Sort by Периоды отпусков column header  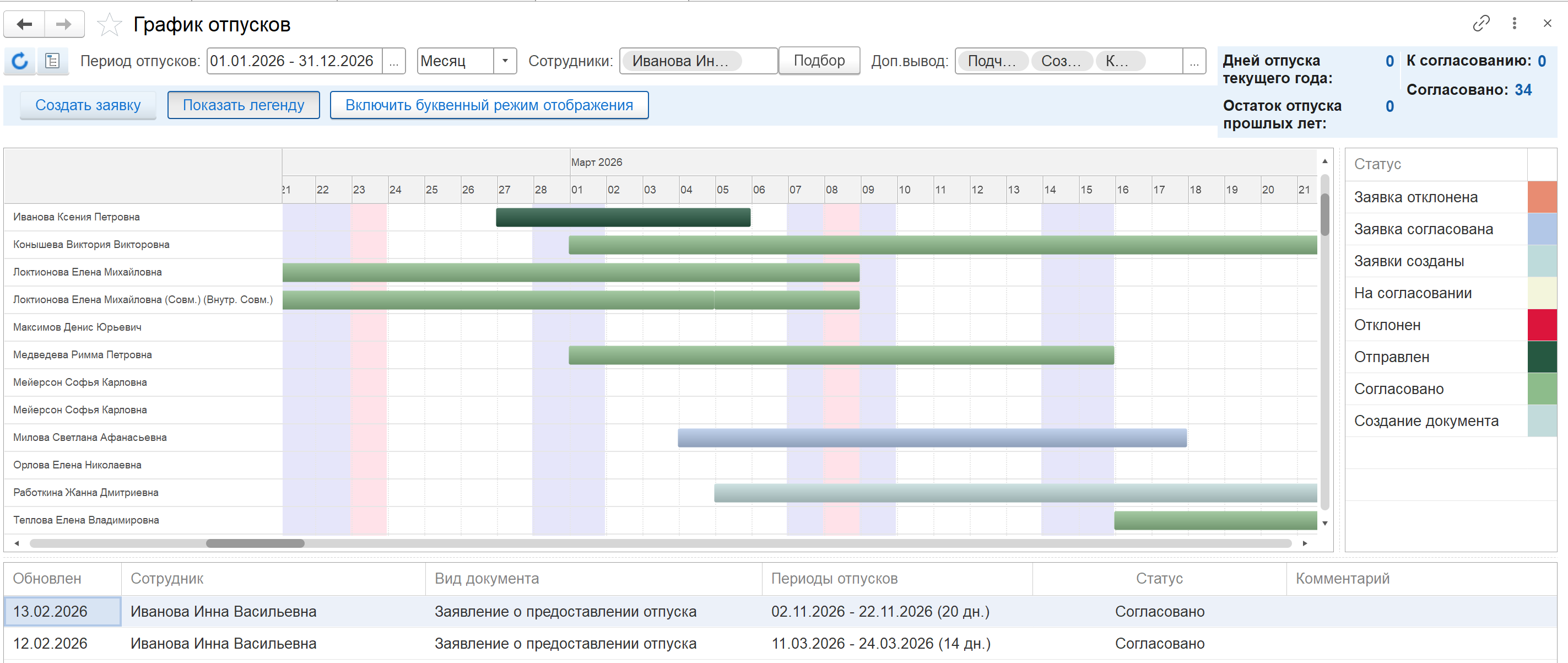click(834, 578)
